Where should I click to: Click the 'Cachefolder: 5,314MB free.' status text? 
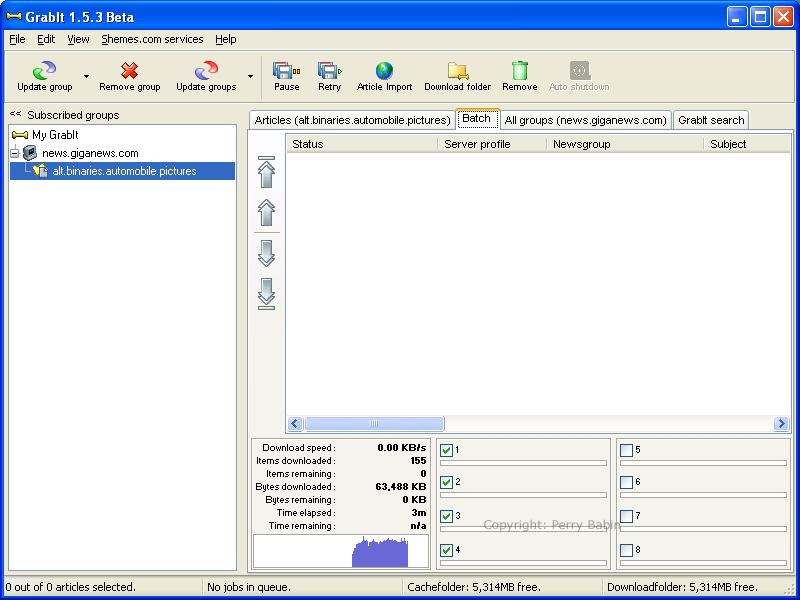(473, 587)
